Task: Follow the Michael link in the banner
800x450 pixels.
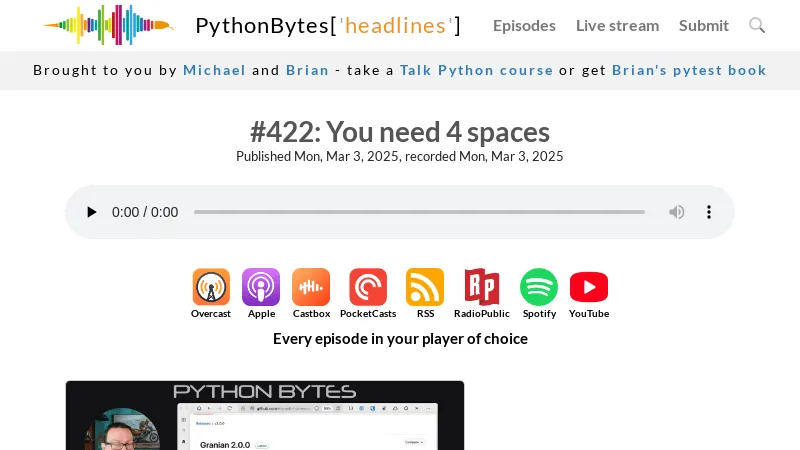Action: coord(214,70)
